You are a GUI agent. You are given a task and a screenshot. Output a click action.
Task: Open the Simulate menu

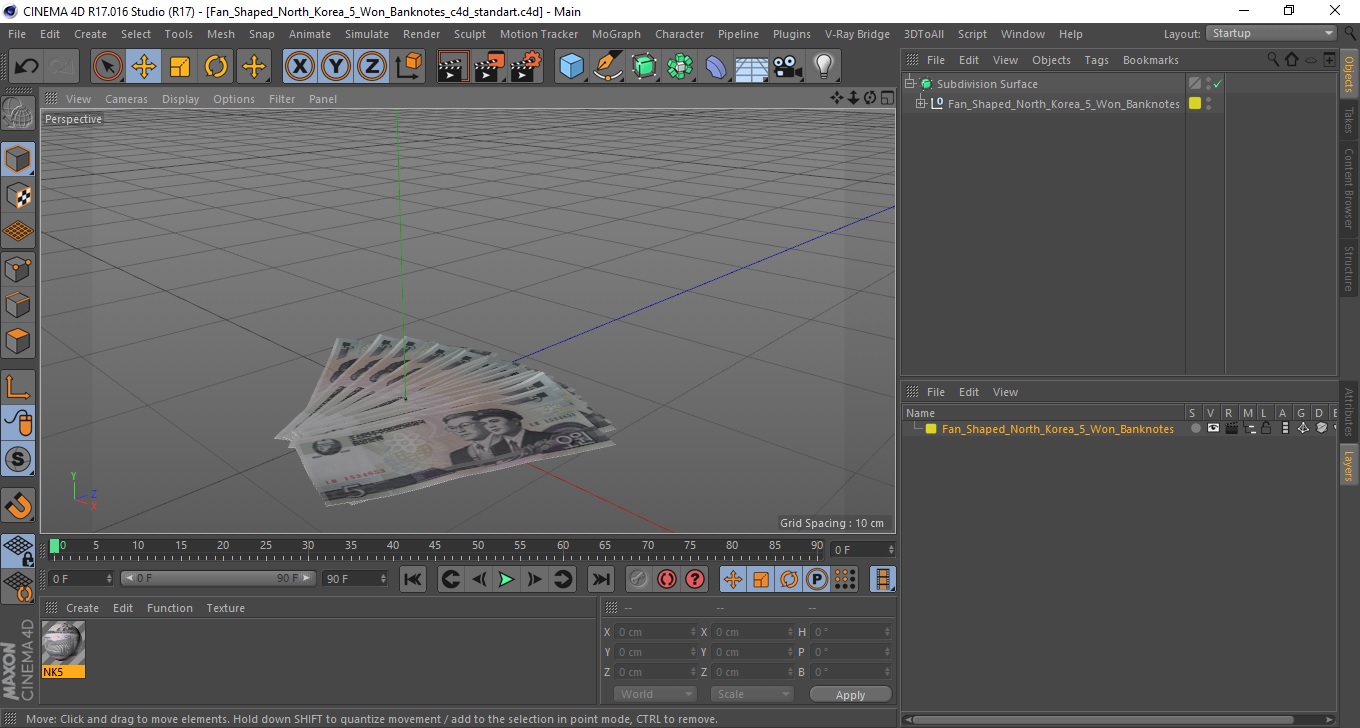coord(367,34)
